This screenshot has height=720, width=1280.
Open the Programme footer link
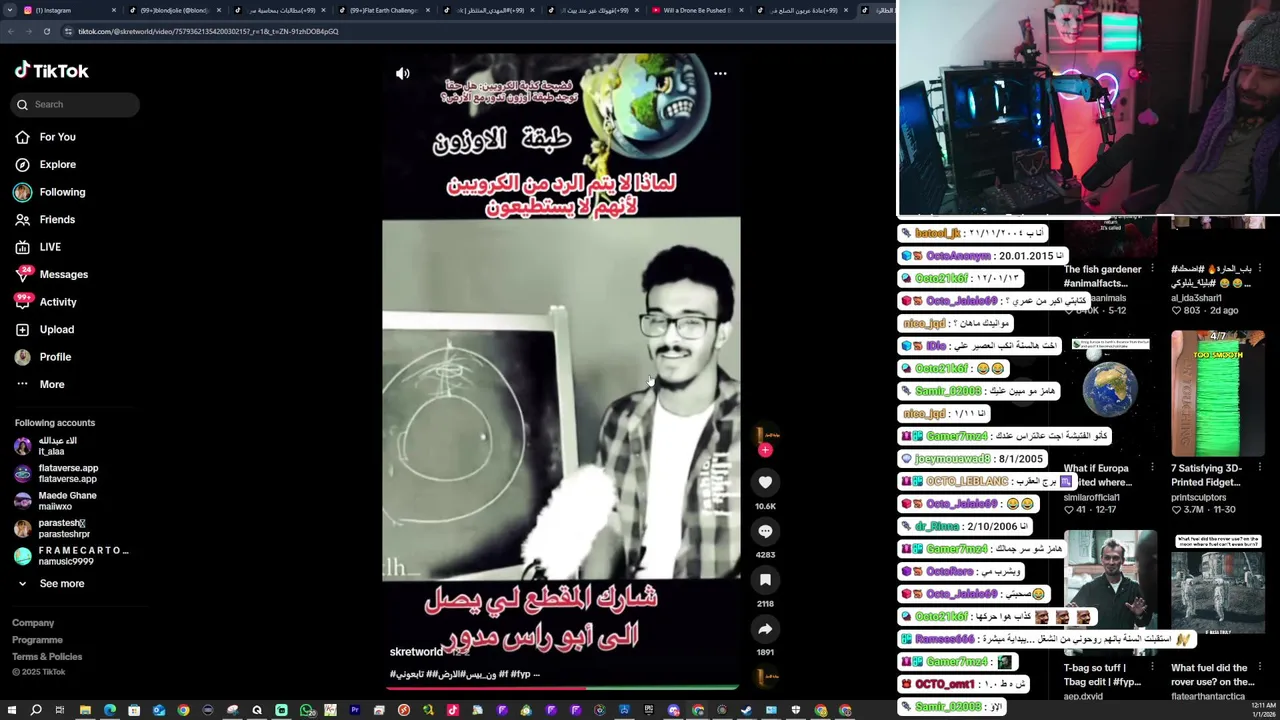(37, 640)
